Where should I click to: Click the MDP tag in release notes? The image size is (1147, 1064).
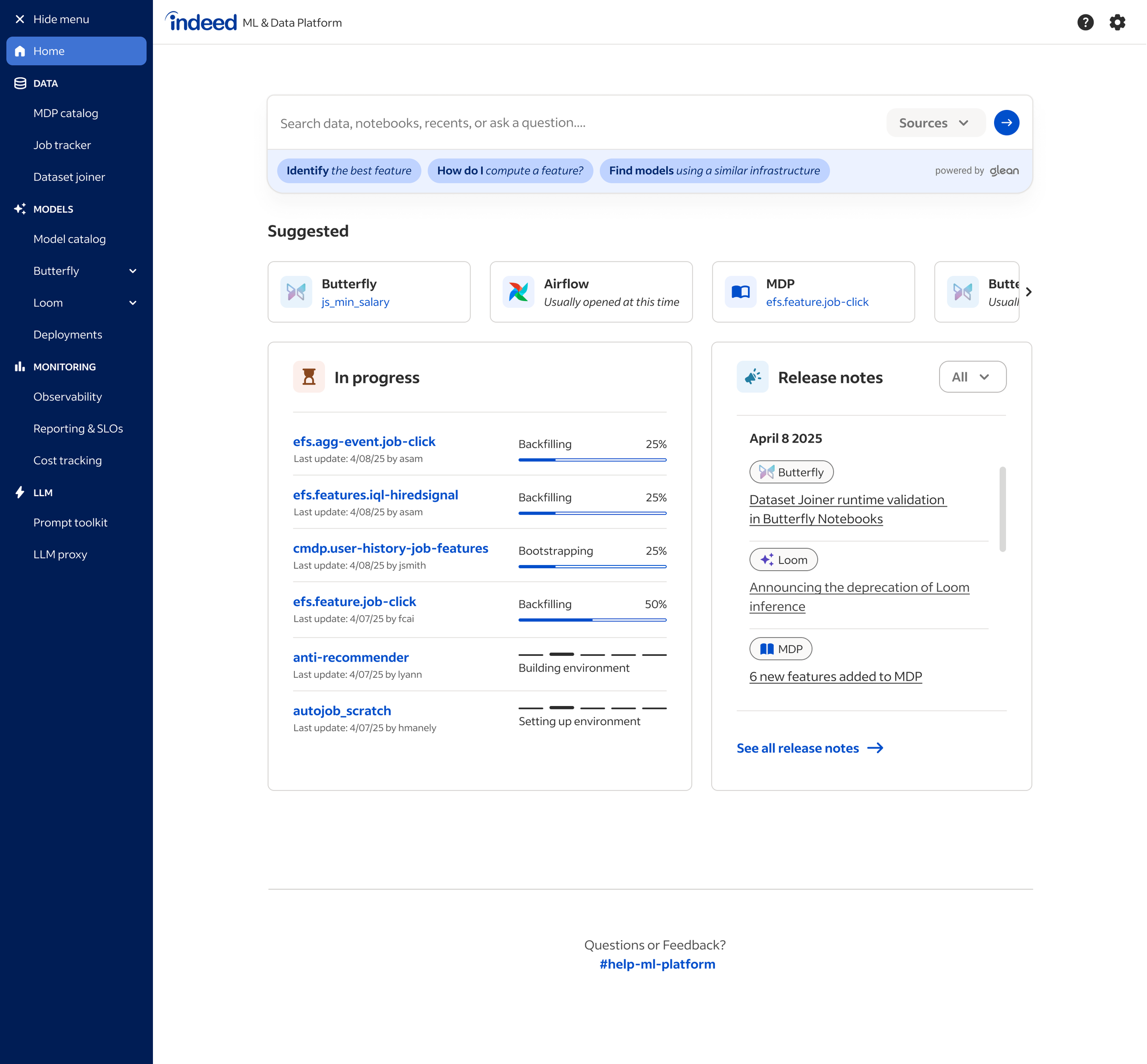click(x=780, y=649)
